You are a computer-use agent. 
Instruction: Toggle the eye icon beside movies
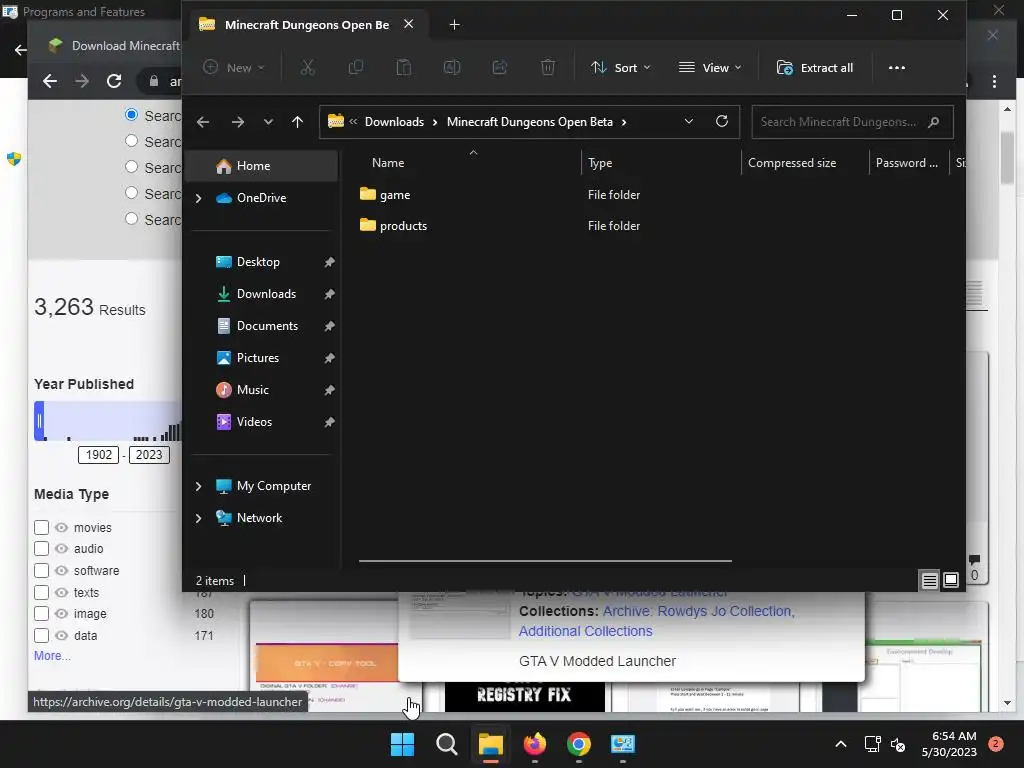tap(61, 527)
